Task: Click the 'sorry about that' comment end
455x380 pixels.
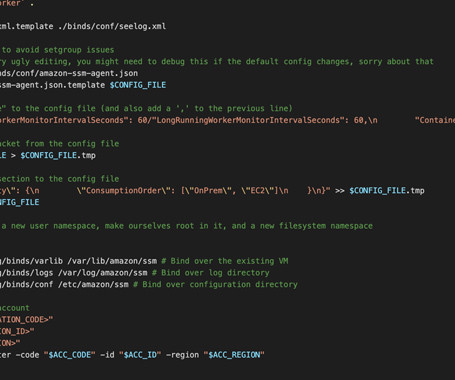Action: [396, 62]
